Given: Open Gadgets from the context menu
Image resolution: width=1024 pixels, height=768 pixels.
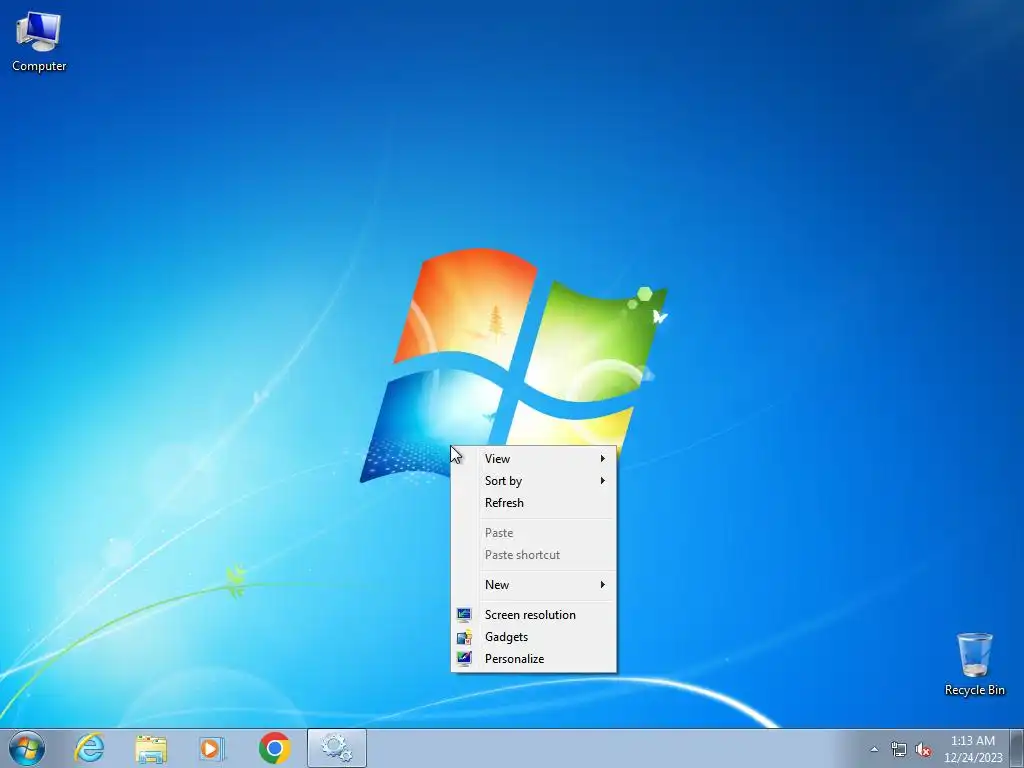Looking at the screenshot, I should [534, 637].
